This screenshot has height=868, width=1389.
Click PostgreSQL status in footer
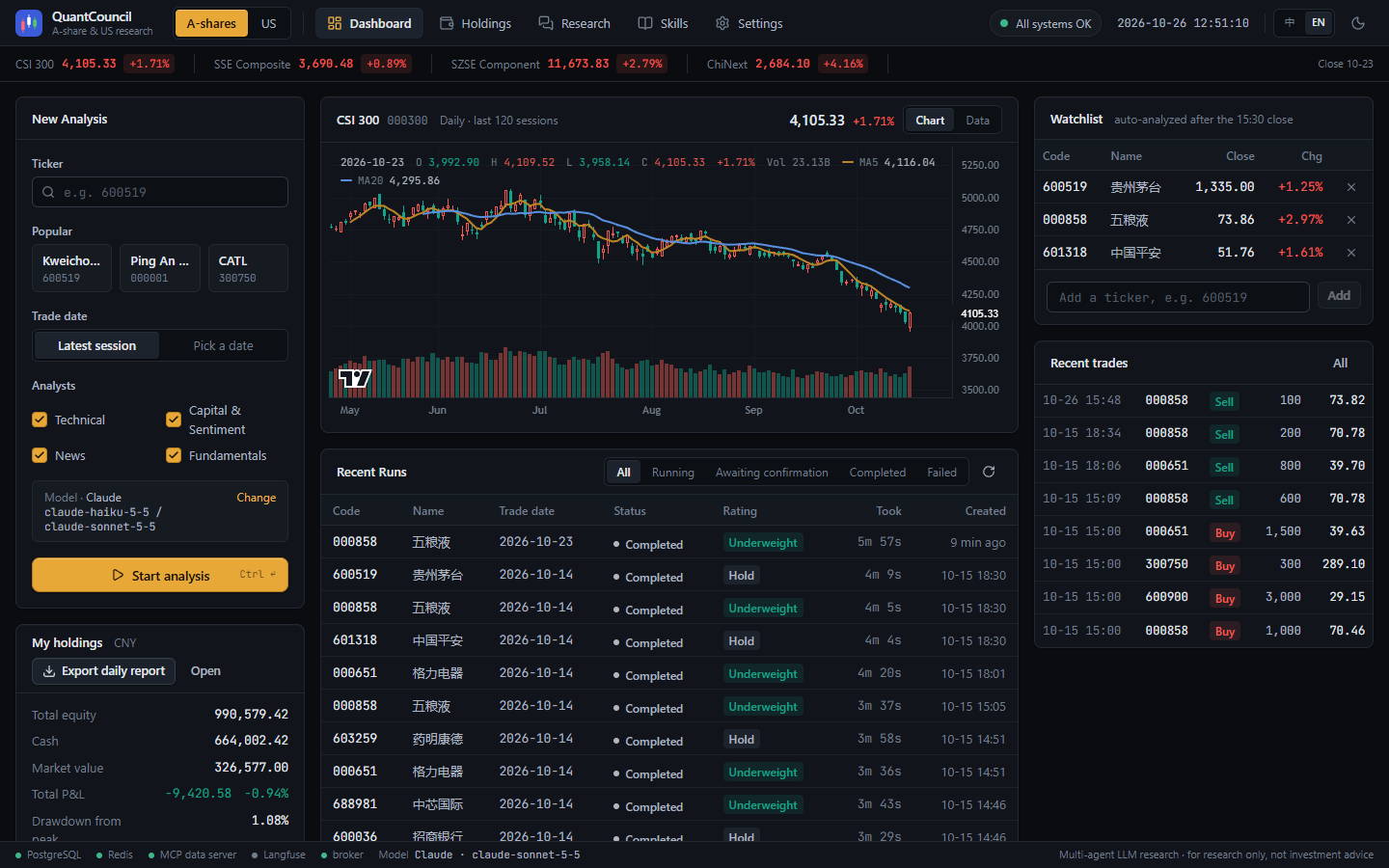tap(48, 854)
